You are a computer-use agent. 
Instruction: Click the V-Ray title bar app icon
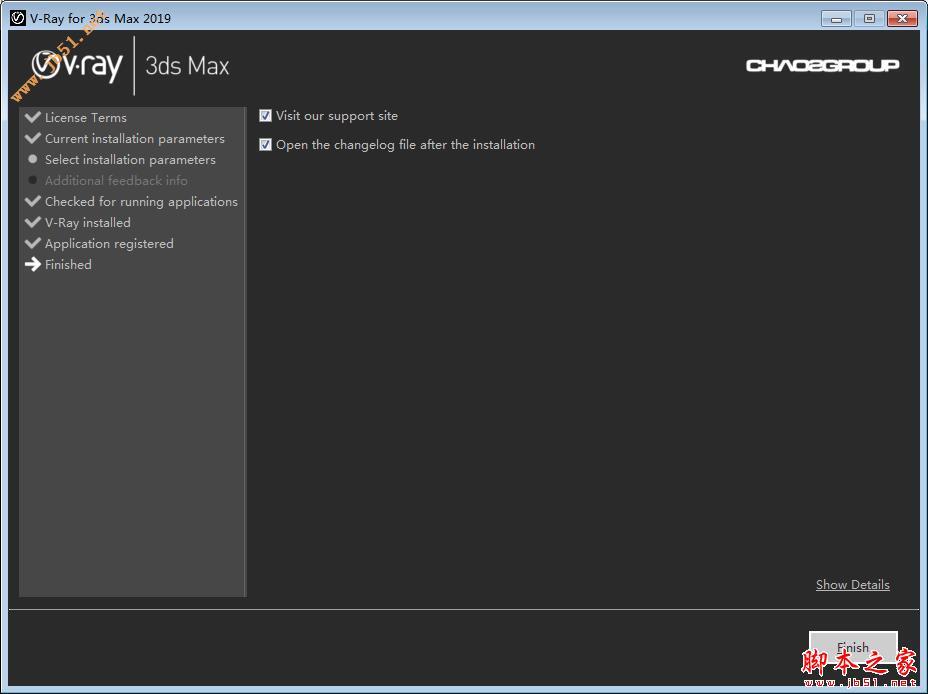(x=18, y=18)
